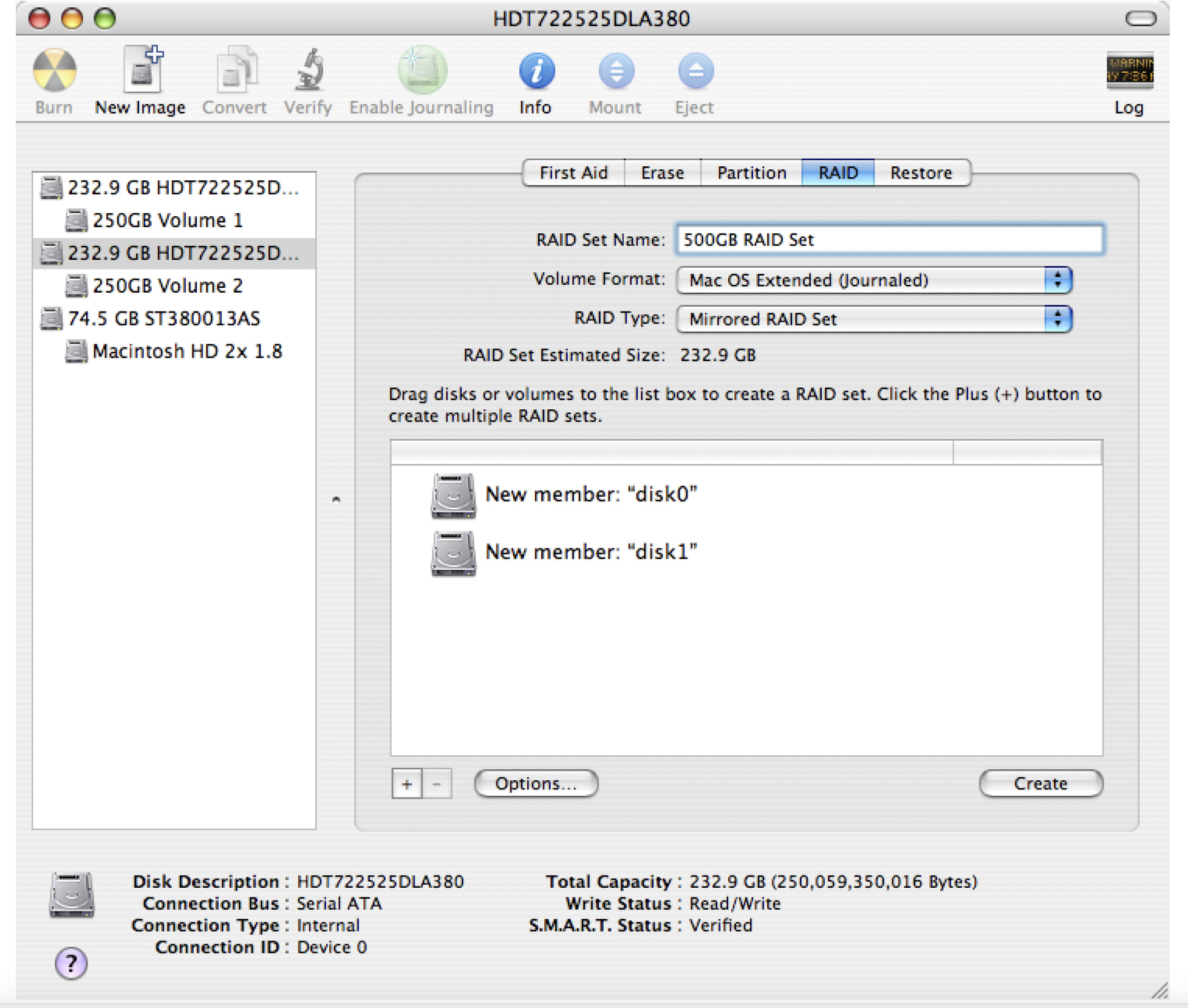Click the Create button
The width and height of the screenshot is (1188, 1008).
pyautogui.click(x=1040, y=783)
